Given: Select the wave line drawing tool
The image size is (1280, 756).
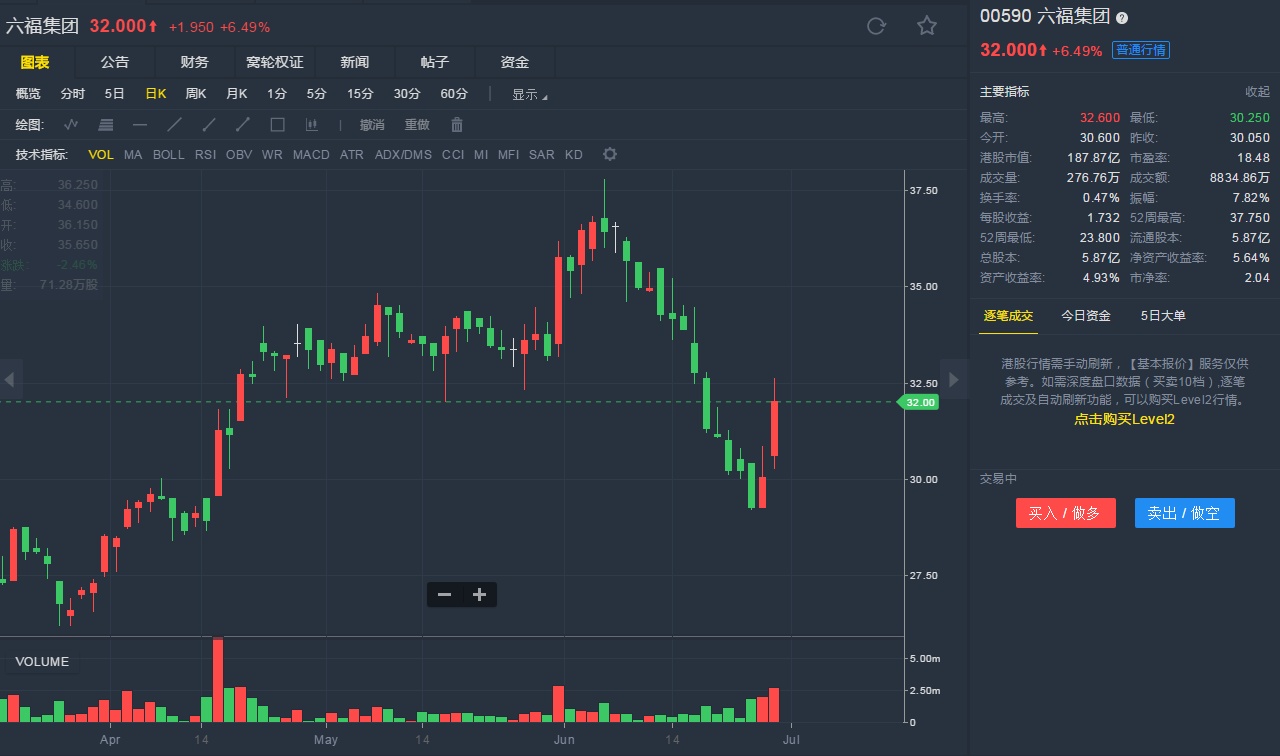Looking at the screenshot, I should click(x=71, y=125).
